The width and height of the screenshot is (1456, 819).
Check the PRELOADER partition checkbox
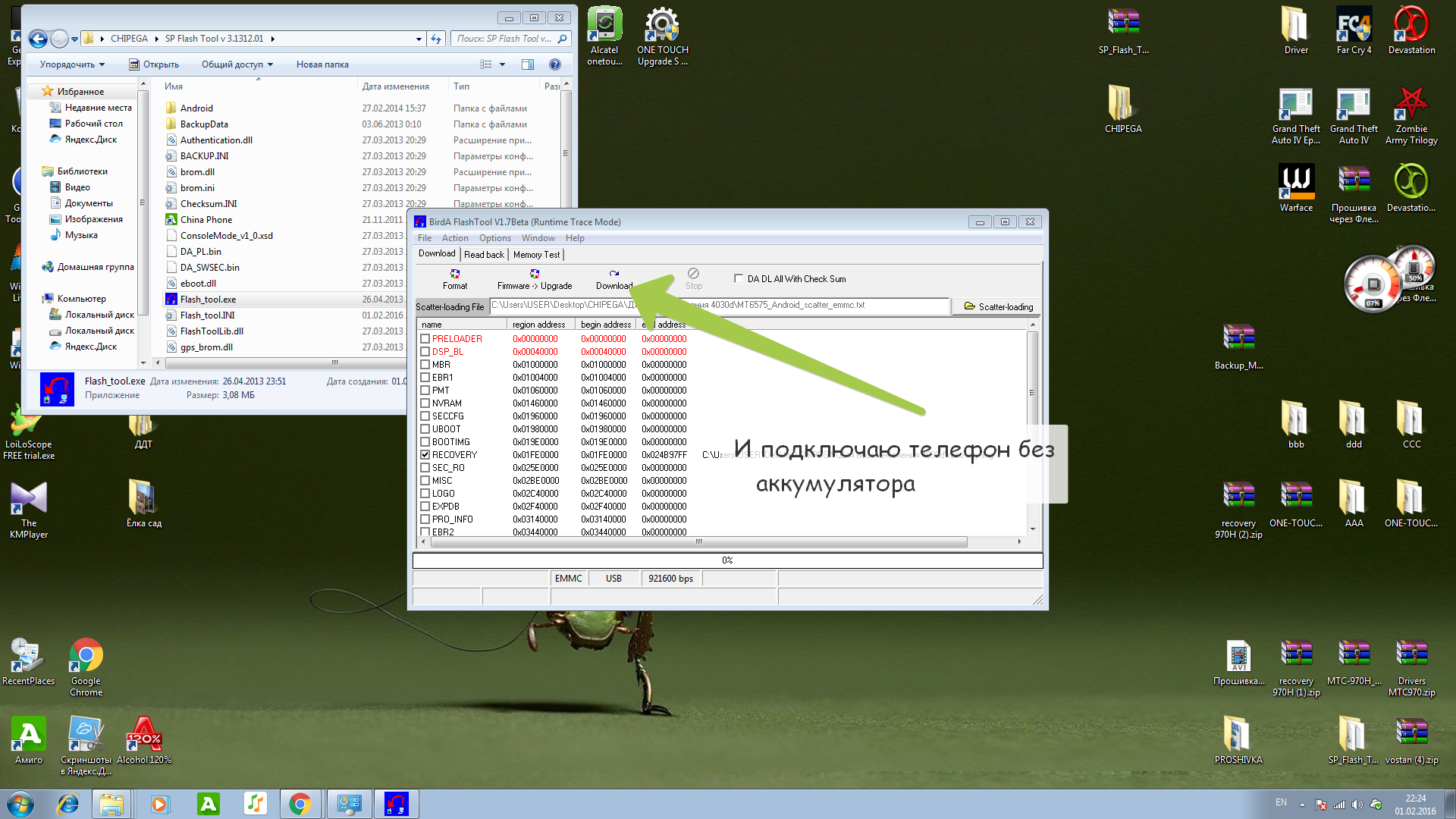tap(425, 339)
